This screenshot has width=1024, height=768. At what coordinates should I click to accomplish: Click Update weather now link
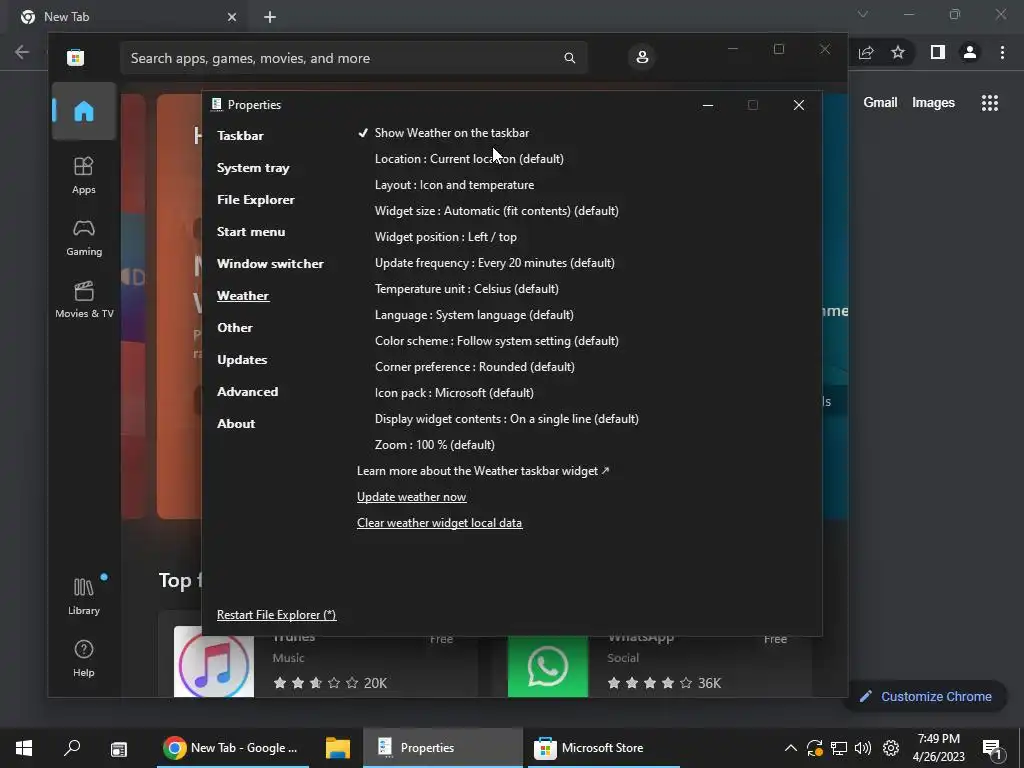[x=411, y=497]
